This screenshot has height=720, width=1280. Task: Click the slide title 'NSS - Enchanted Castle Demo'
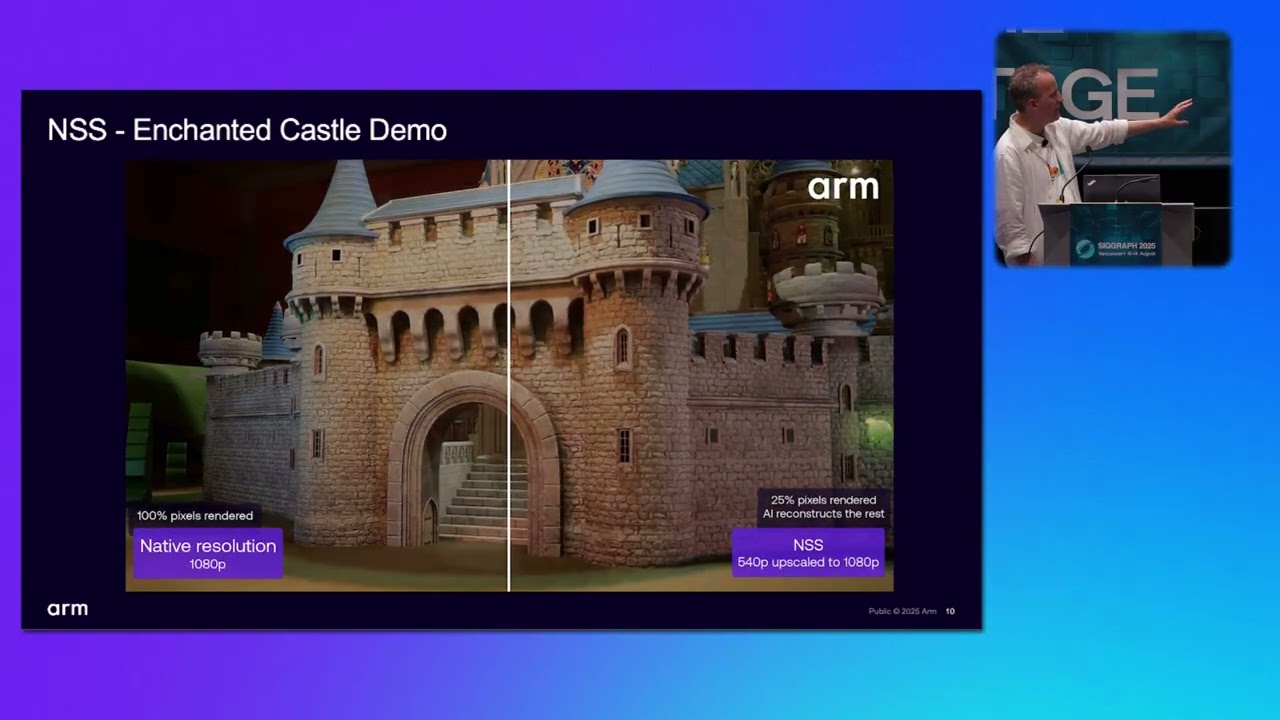coord(247,130)
